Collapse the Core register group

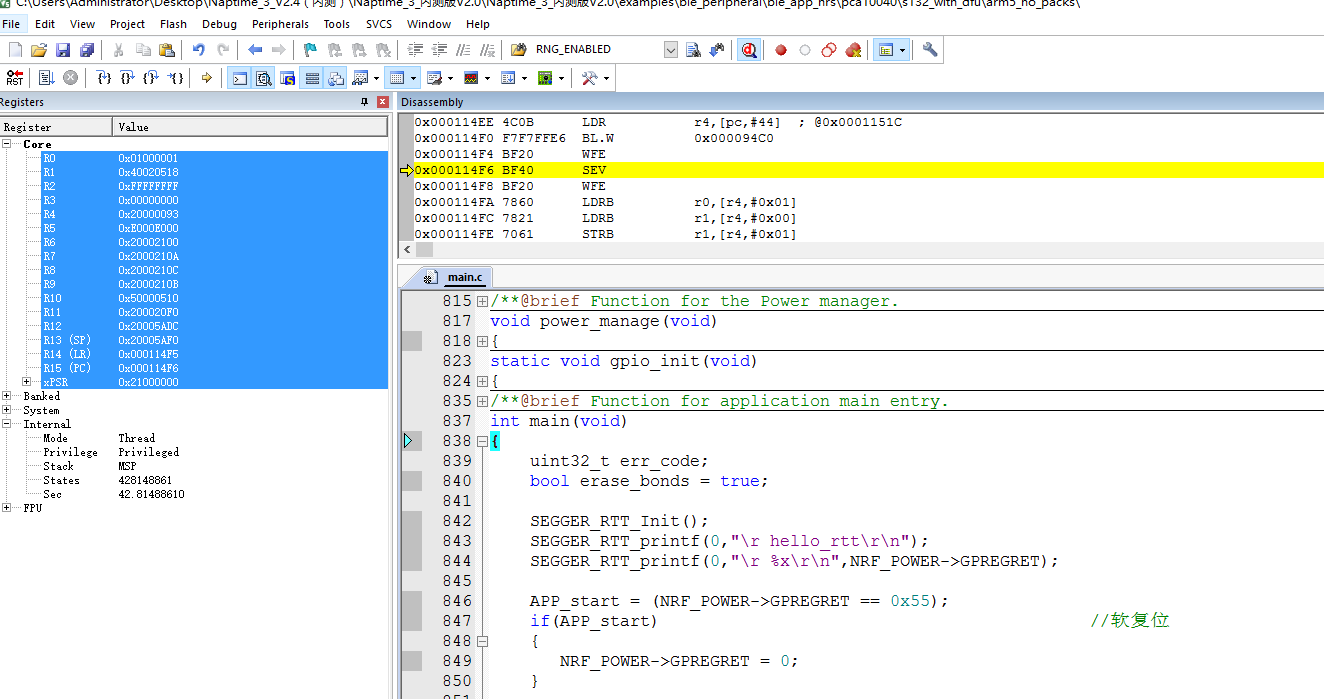7,144
